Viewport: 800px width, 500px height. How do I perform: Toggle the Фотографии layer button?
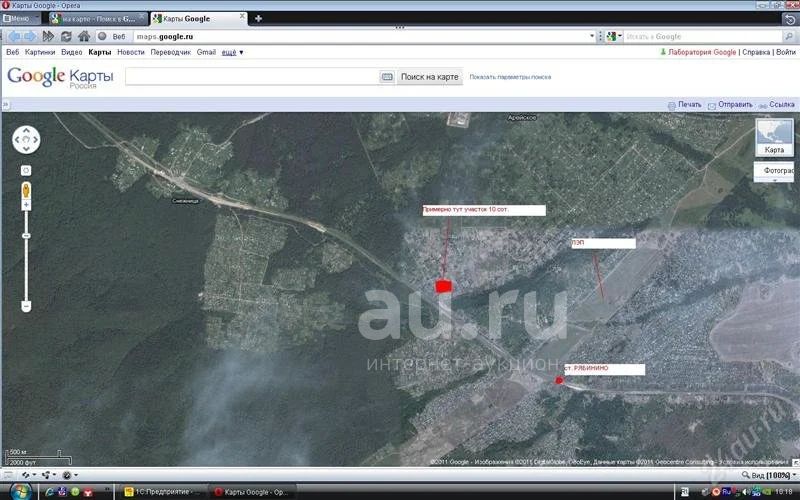[777, 171]
